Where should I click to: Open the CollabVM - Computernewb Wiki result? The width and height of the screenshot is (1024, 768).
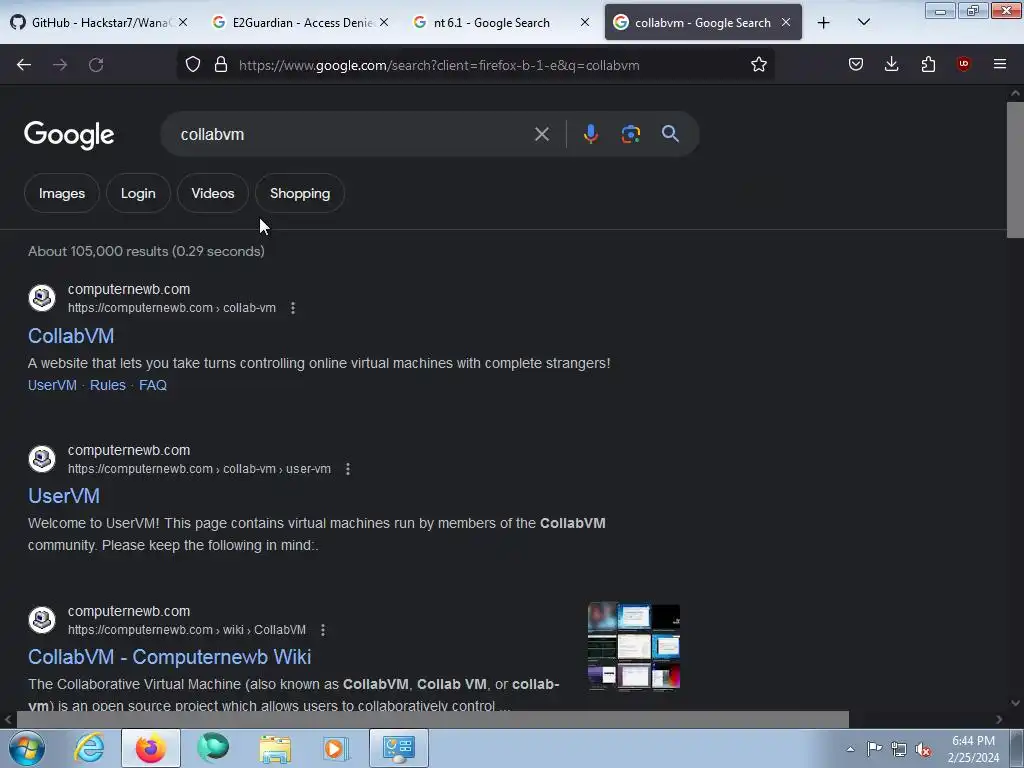170,657
